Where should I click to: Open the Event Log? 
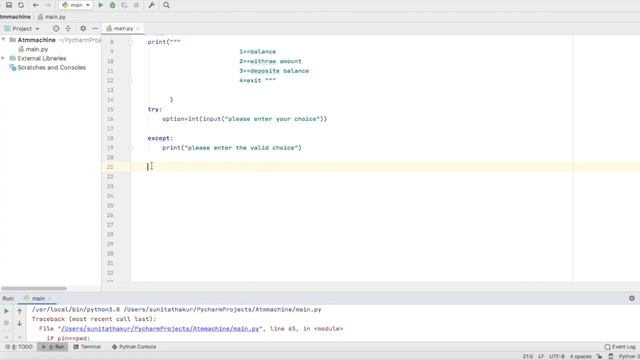pyautogui.click(x=620, y=347)
